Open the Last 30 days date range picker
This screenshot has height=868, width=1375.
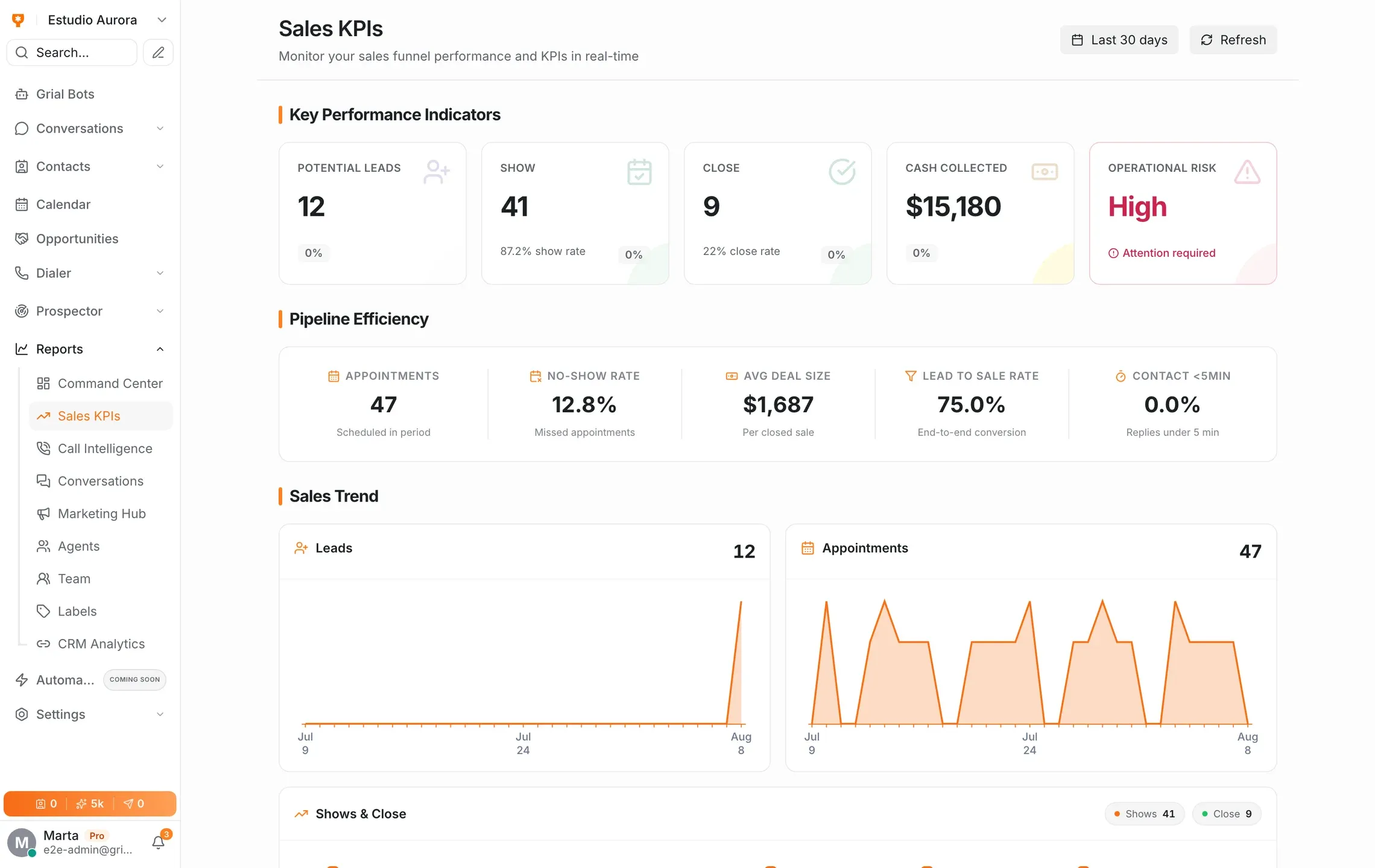1119,40
